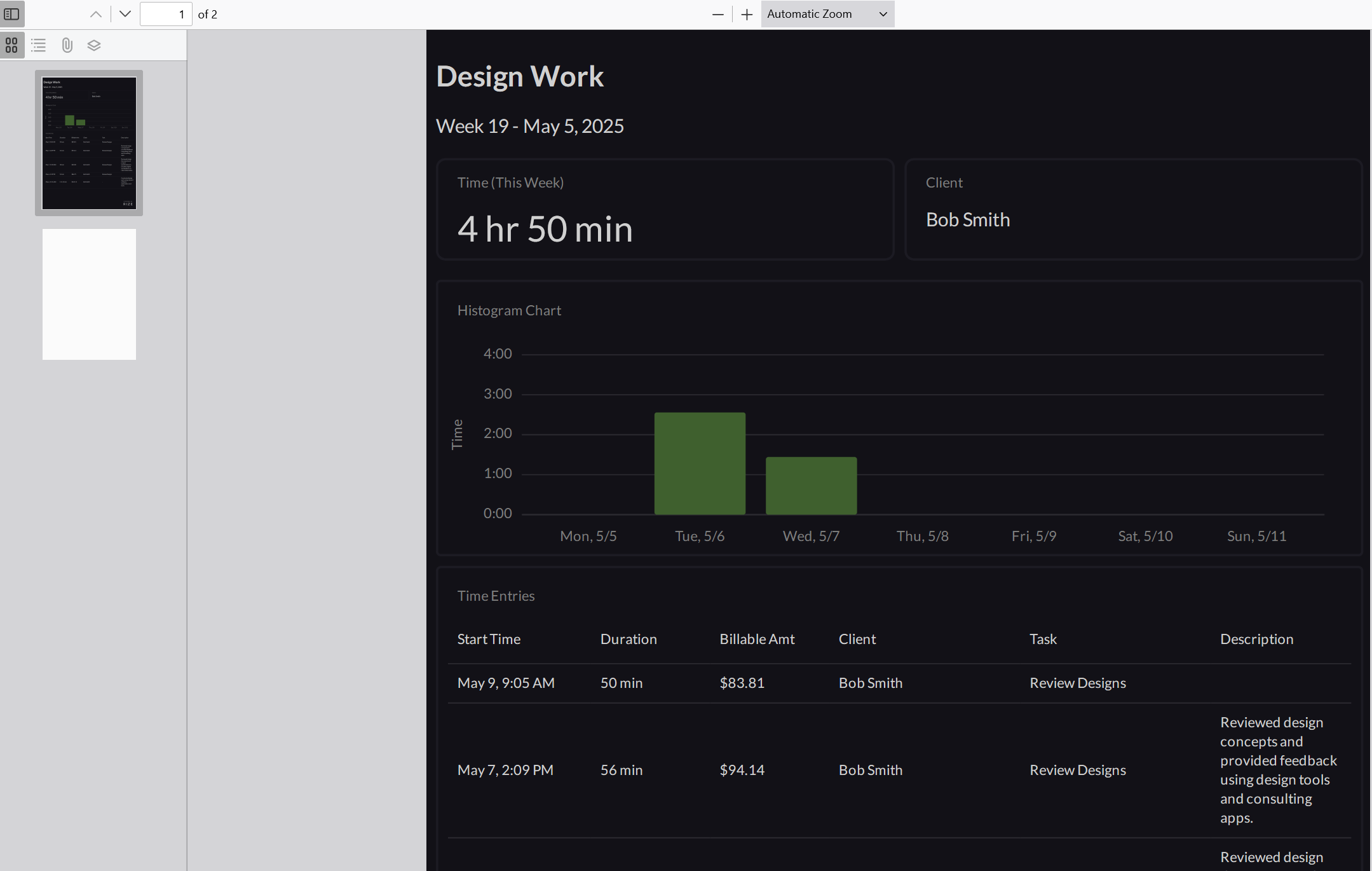
Task: Select the page 2 thumbnail
Action: coord(89,294)
